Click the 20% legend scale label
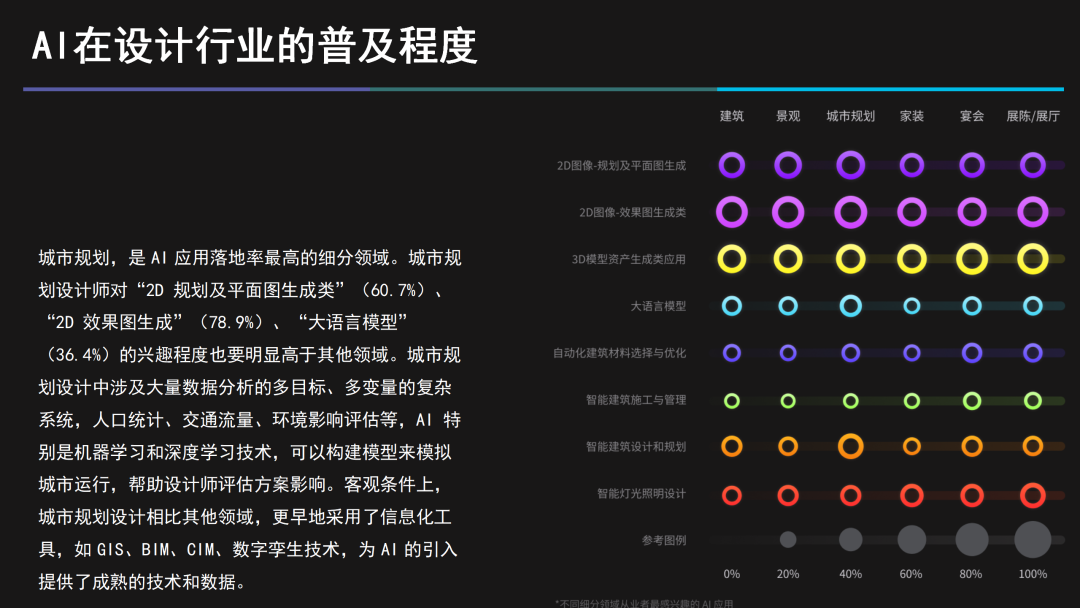 [x=788, y=574]
